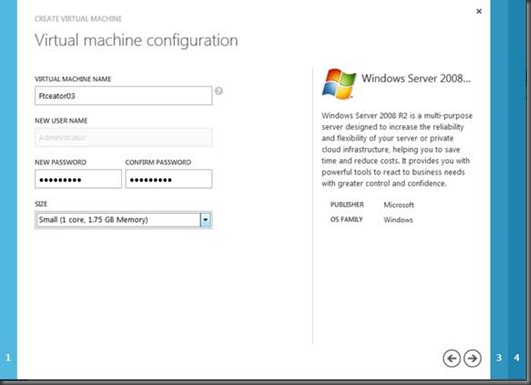Click the Windows OS family value
The width and height of the screenshot is (531, 385).
click(398, 220)
